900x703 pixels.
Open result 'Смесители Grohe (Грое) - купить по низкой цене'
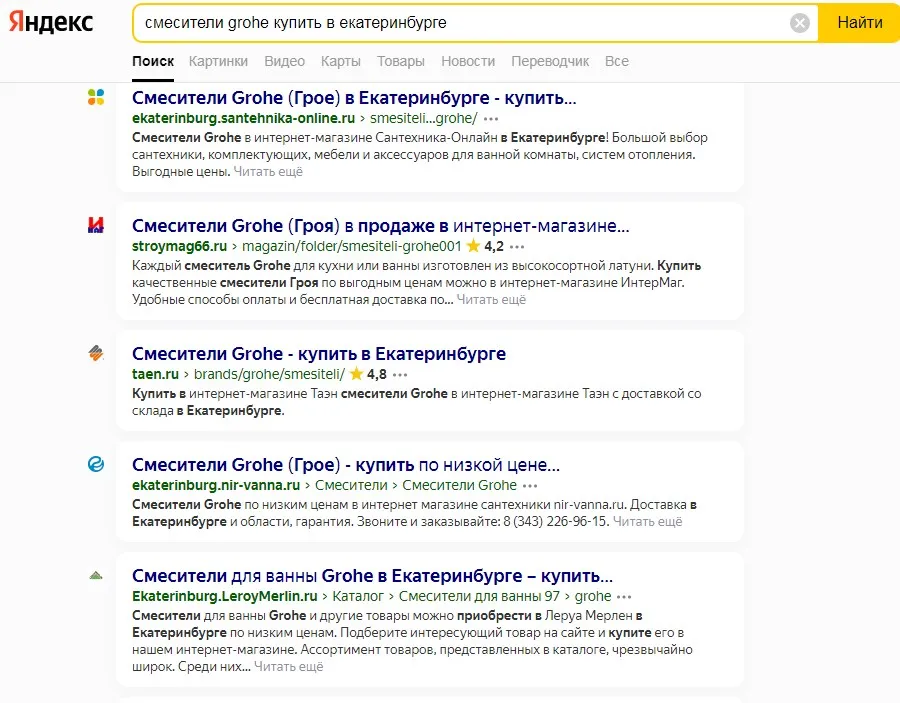pyautogui.click(x=346, y=465)
